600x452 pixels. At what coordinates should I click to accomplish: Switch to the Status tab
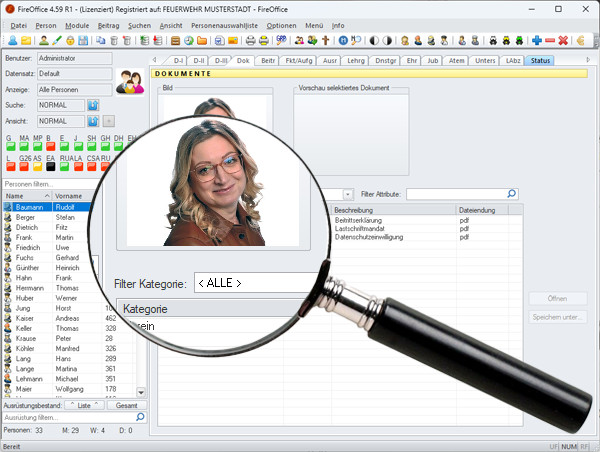(x=540, y=61)
